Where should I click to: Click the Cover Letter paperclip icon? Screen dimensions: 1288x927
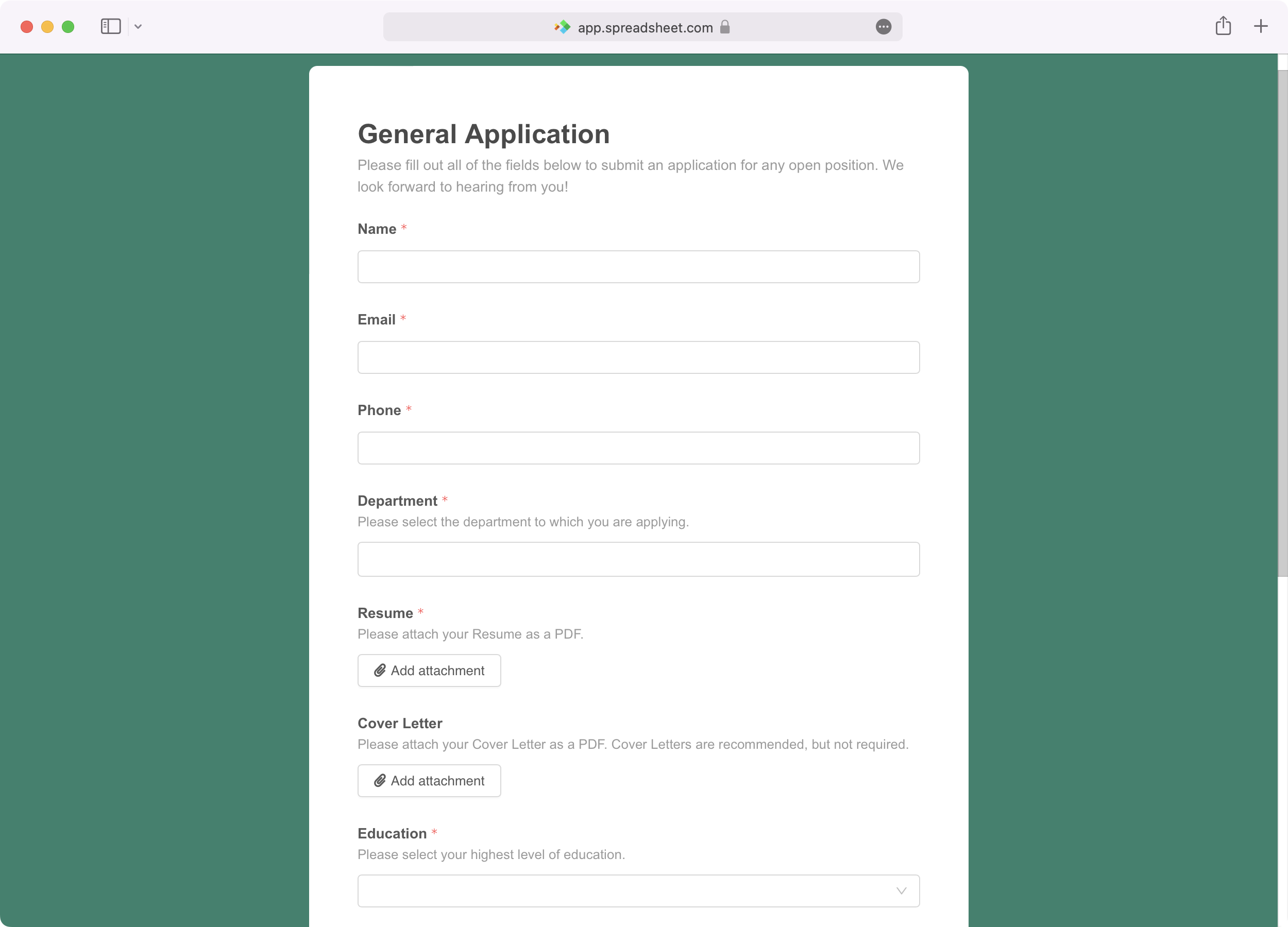click(x=379, y=781)
